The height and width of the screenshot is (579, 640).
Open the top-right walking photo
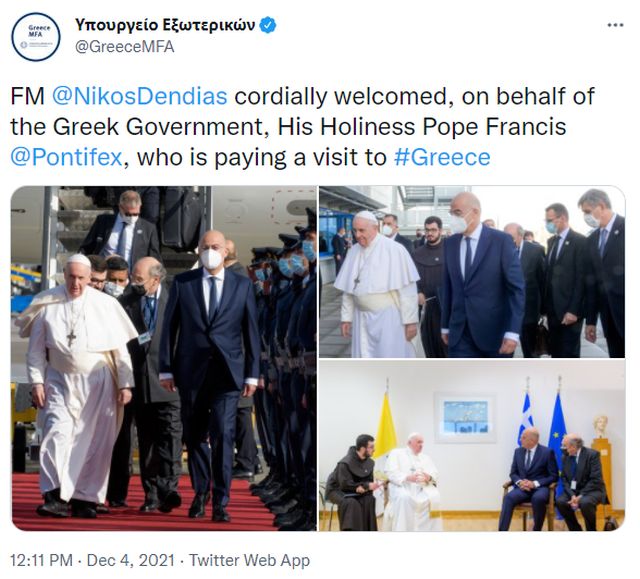(x=472, y=272)
